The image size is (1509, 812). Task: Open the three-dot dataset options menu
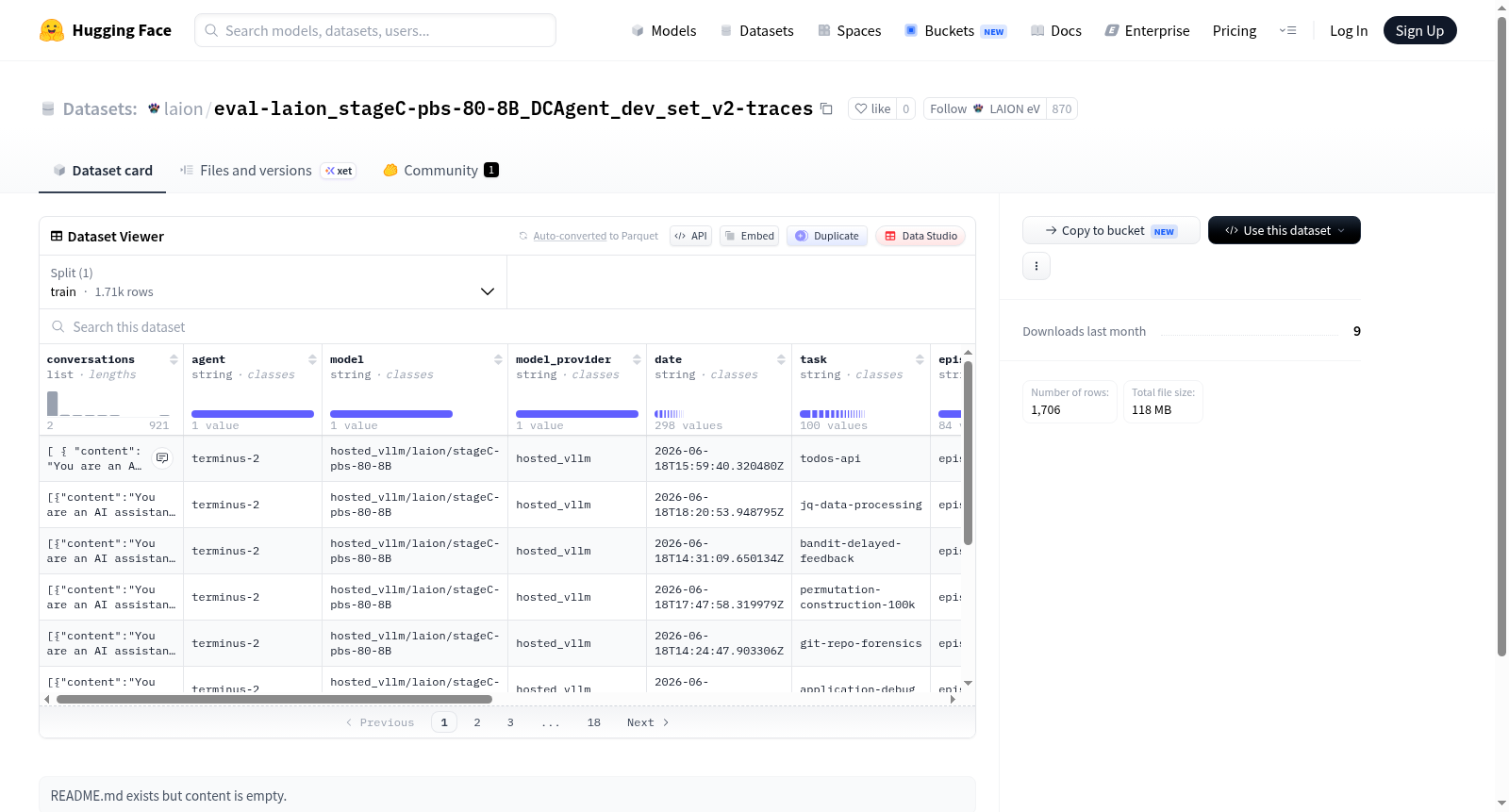(x=1036, y=266)
